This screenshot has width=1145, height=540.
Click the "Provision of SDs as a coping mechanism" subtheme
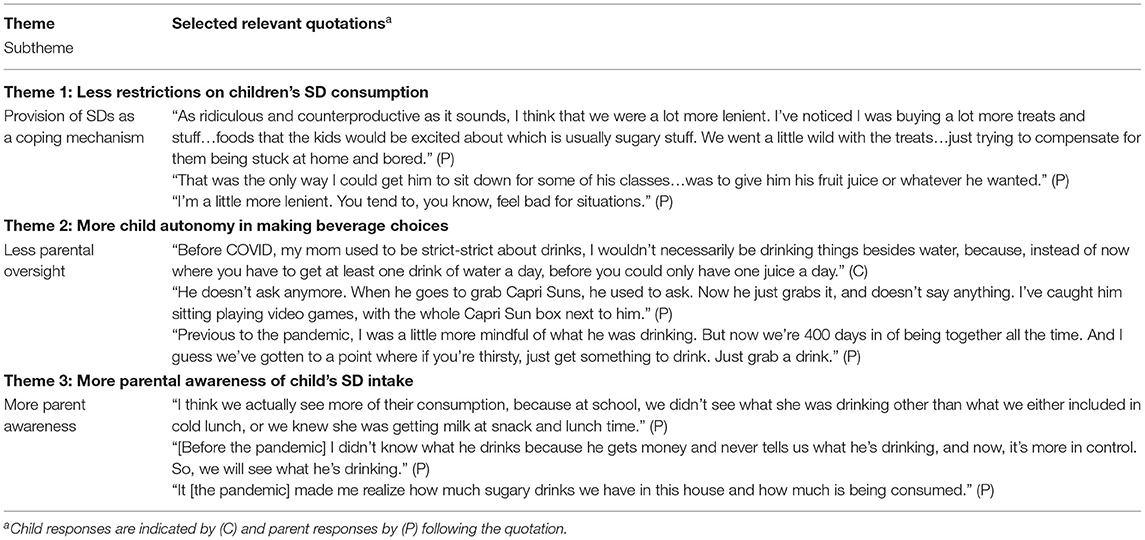74,126
